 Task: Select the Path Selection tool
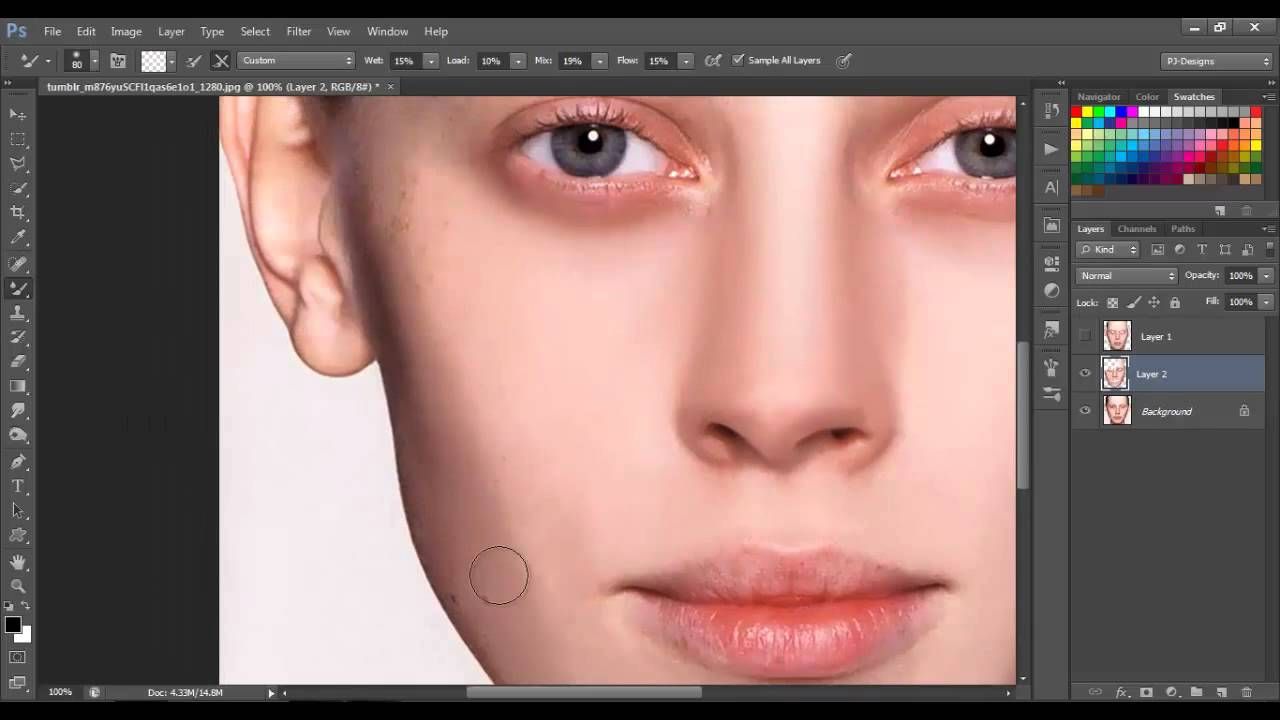pyautogui.click(x=18, y=511)
